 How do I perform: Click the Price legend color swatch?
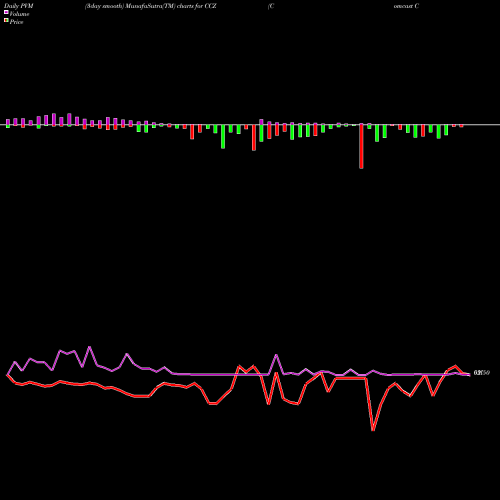(6, 21)
